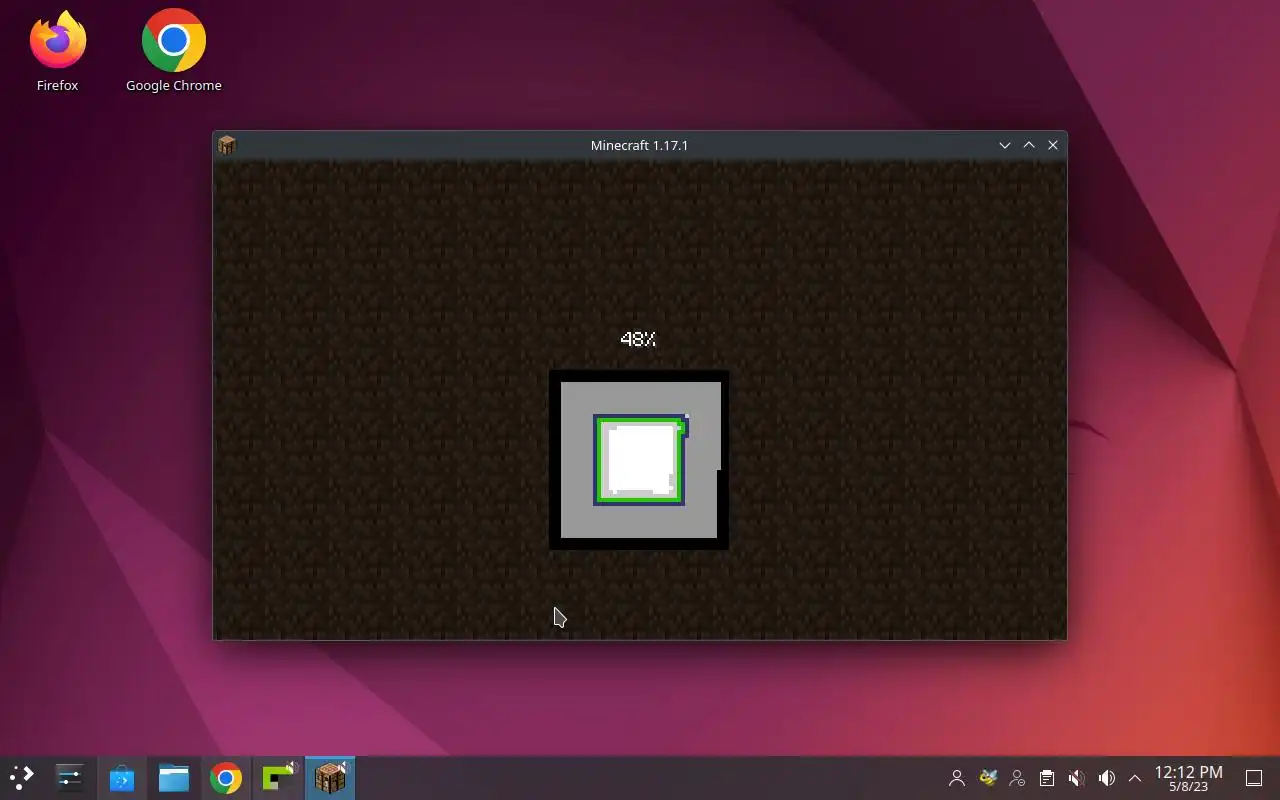Click the 48% loading progress text
Screen dimensions: 1280x800
coord(638,339)
